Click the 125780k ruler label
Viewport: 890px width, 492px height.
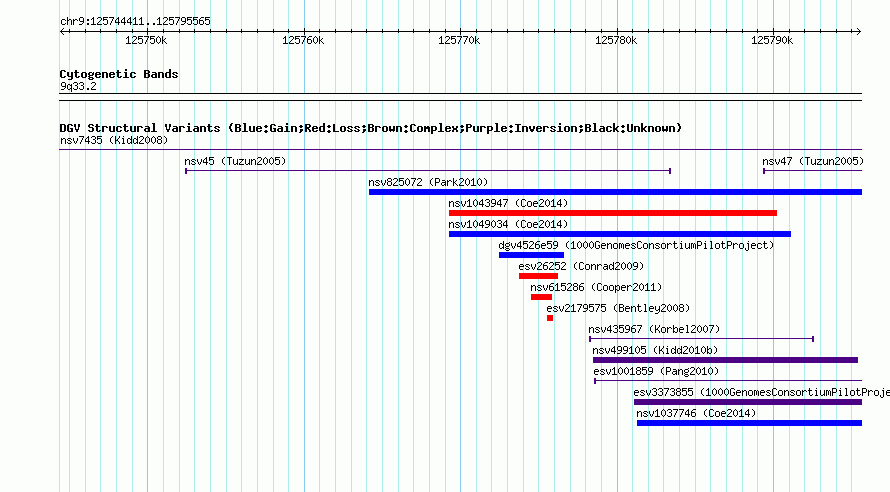click(616, 40)
